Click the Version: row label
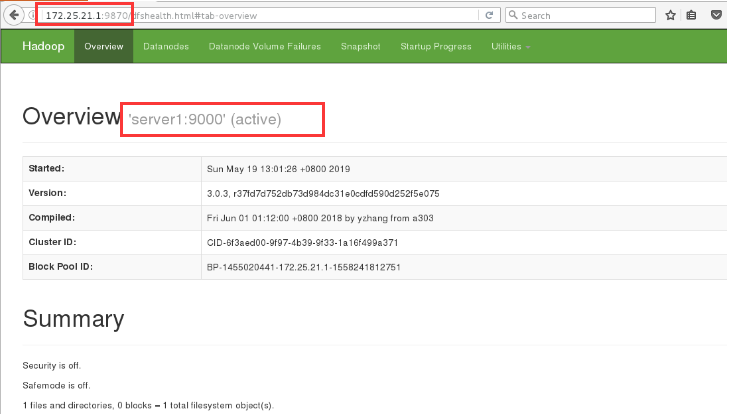This screenshot has height=414, width=729. [47, 193]
